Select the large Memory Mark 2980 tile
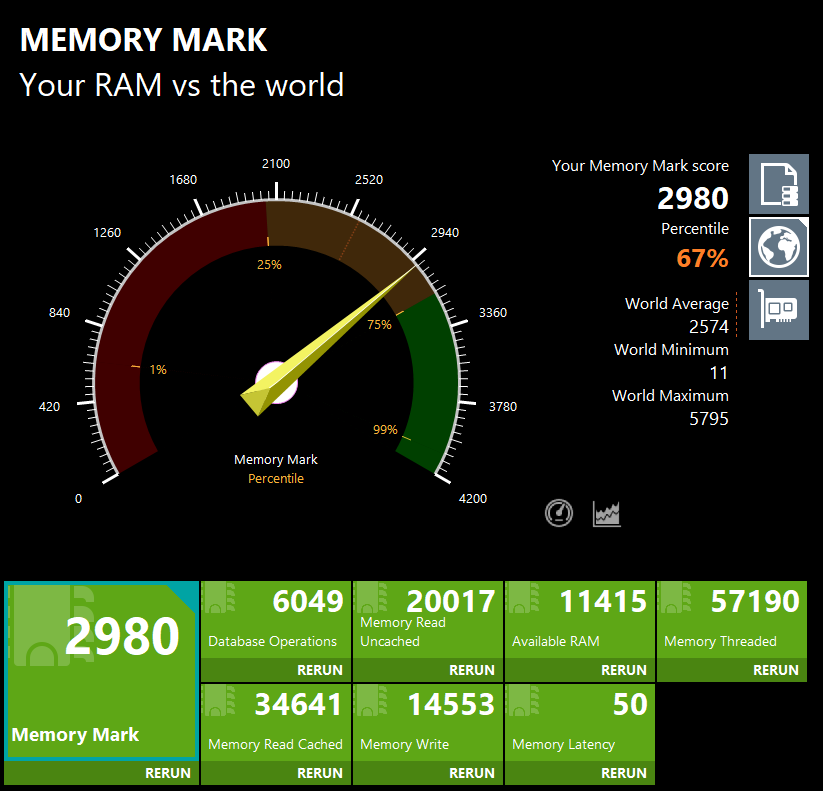The height and width of the screenshot is (791, 823). click(101, 670)
